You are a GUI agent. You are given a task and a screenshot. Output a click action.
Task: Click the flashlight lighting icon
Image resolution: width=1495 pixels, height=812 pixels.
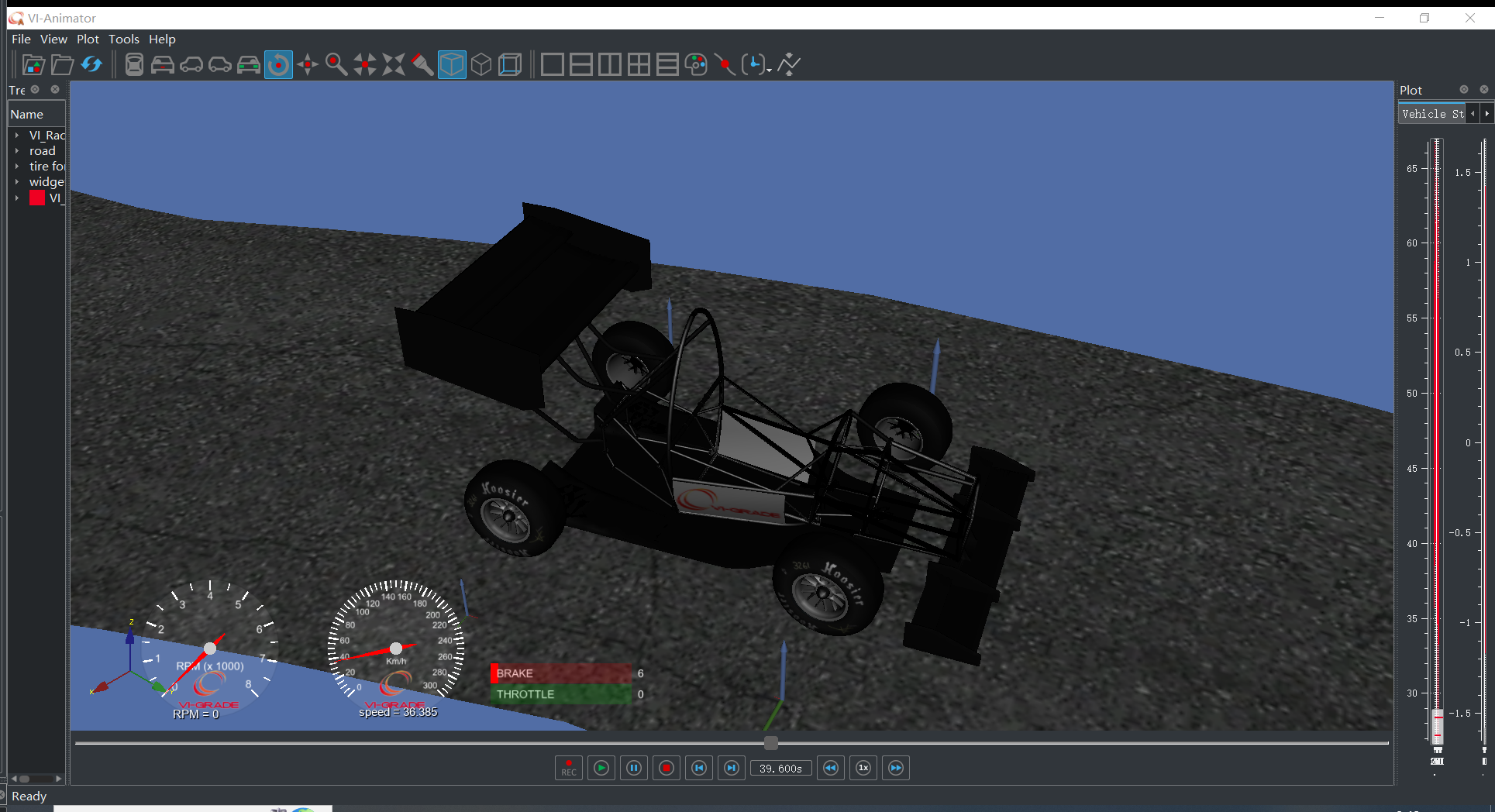[x=422, y=65]
